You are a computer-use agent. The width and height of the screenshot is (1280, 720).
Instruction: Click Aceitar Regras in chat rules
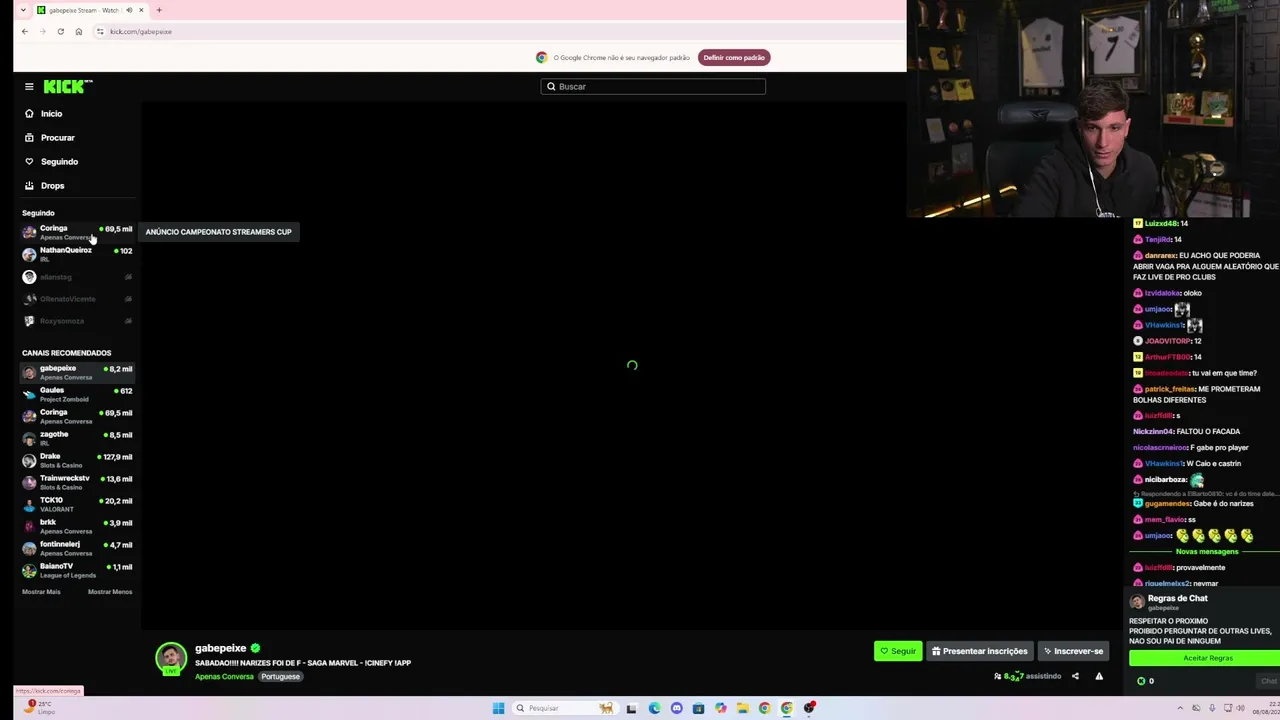coord(1204,658)
